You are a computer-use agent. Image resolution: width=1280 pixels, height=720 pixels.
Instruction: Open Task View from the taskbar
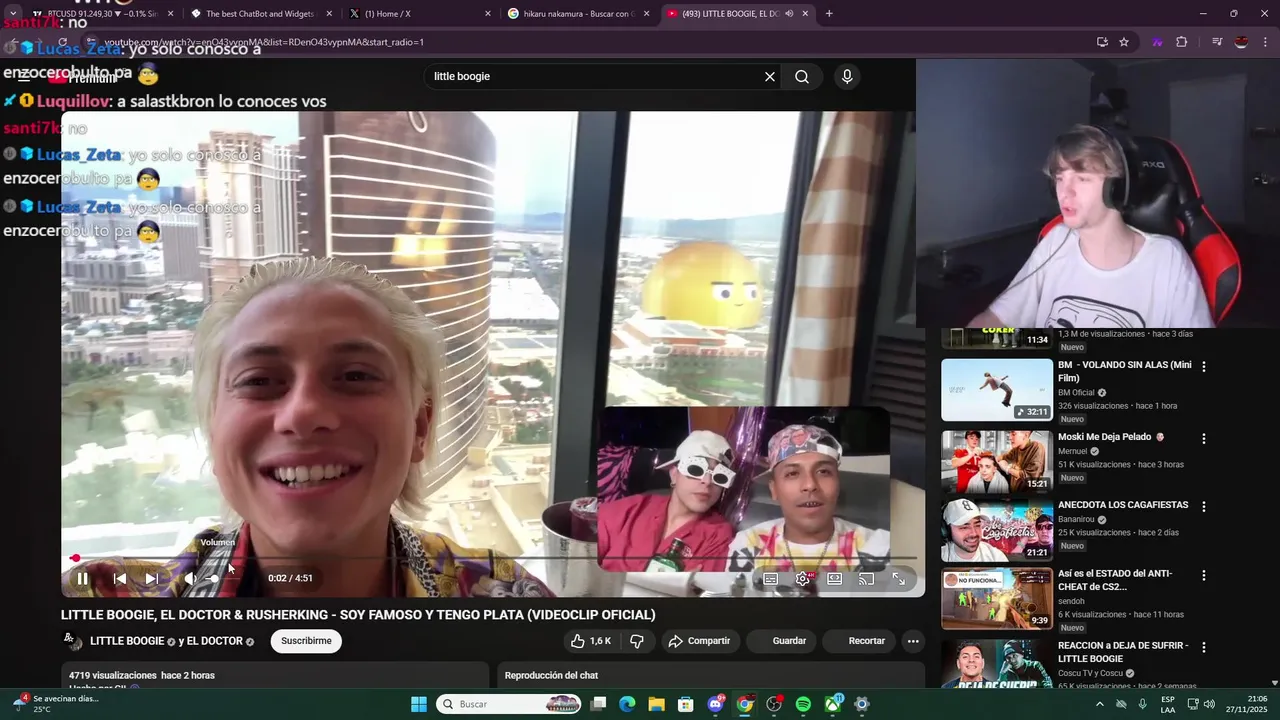[x=598, y=704]
